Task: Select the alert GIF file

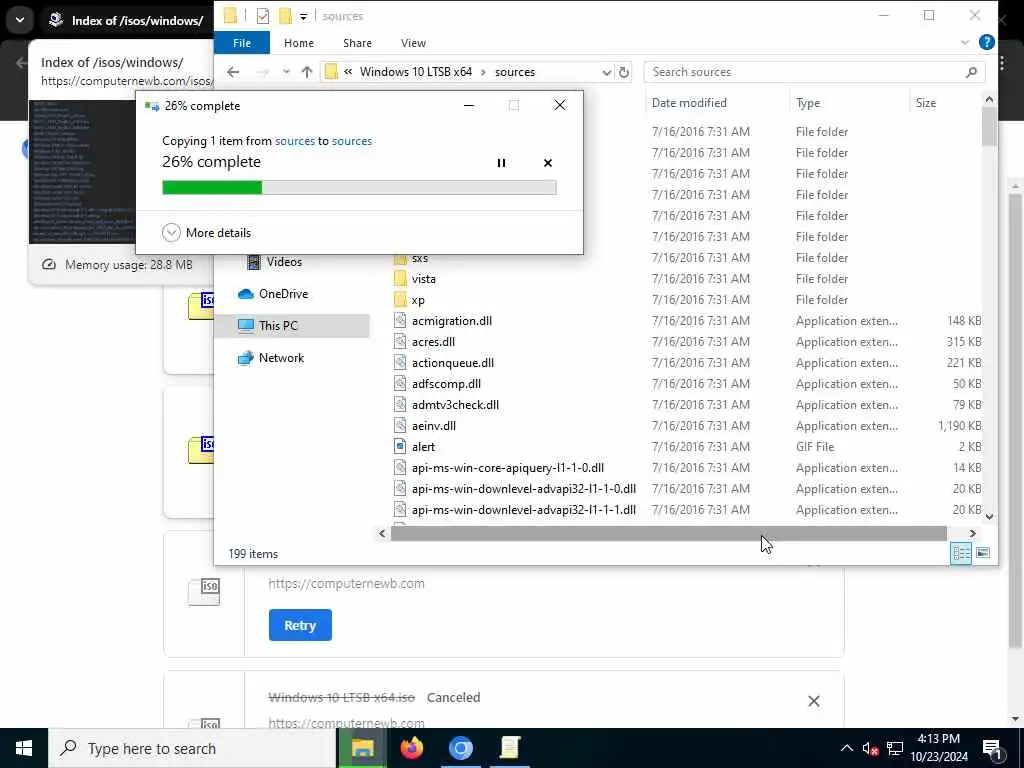Action: coord(423,447)
